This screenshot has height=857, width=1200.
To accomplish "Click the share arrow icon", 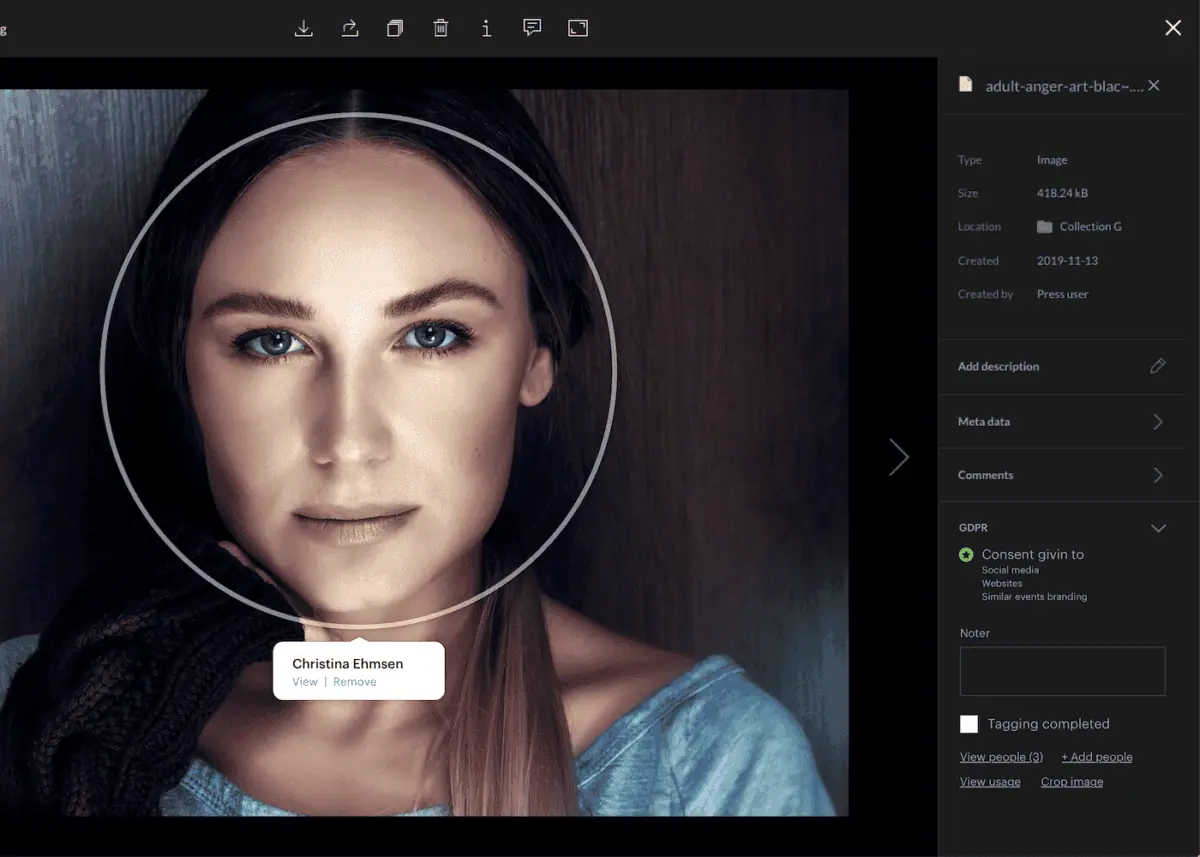I will coord(350,28).
